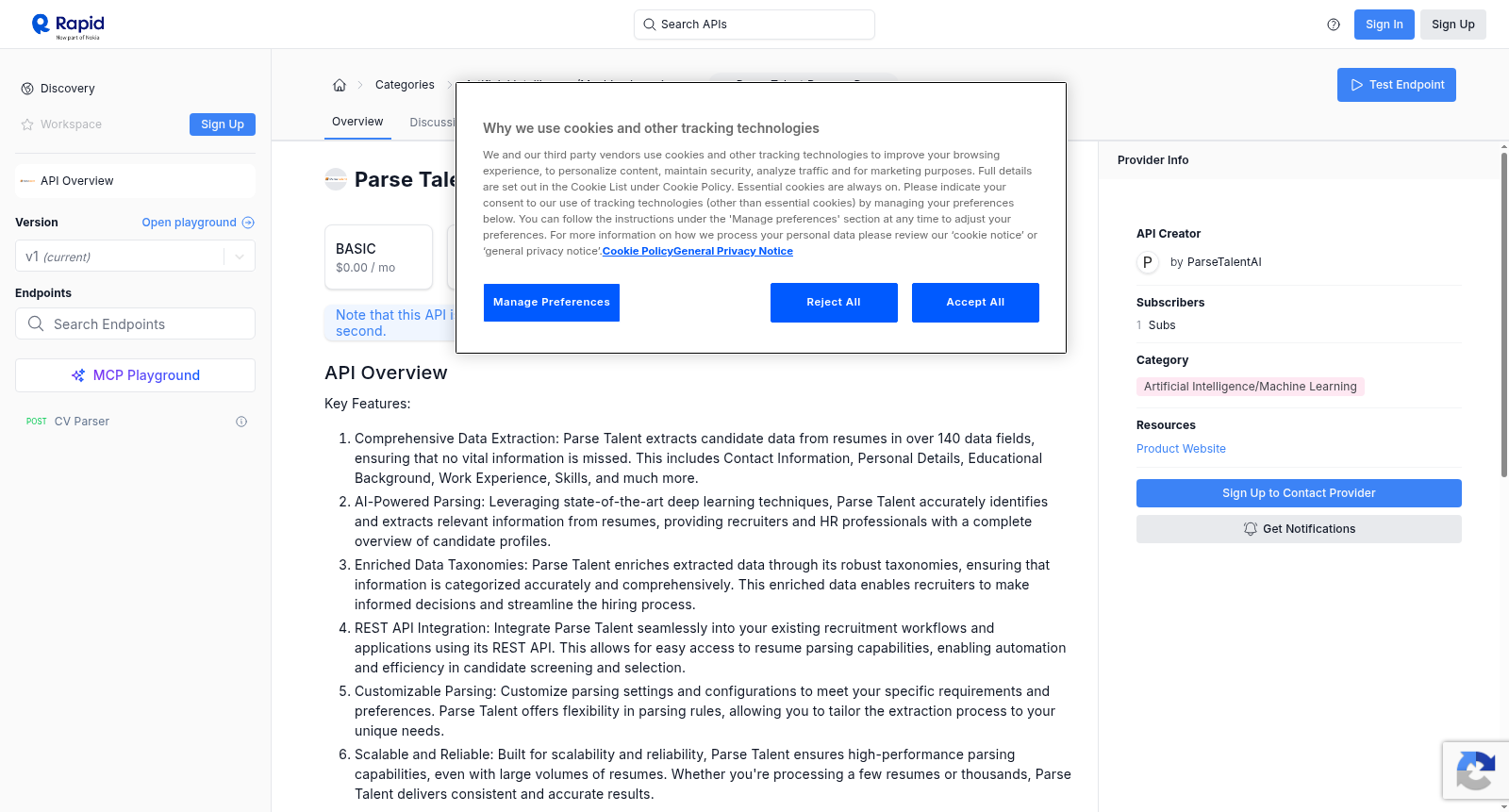This screenshot has width=1509, height=812.
Task: Select API Overview in the sidebar
Action: coord(135,181)
